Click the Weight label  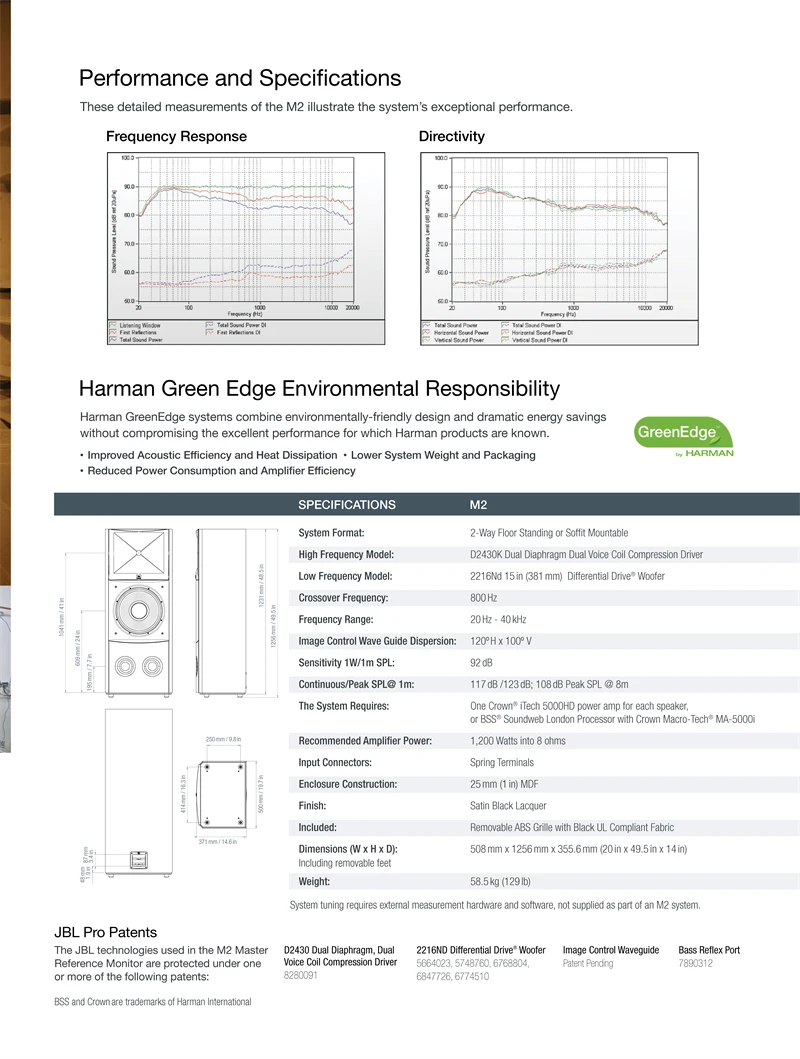click(314, 881)
